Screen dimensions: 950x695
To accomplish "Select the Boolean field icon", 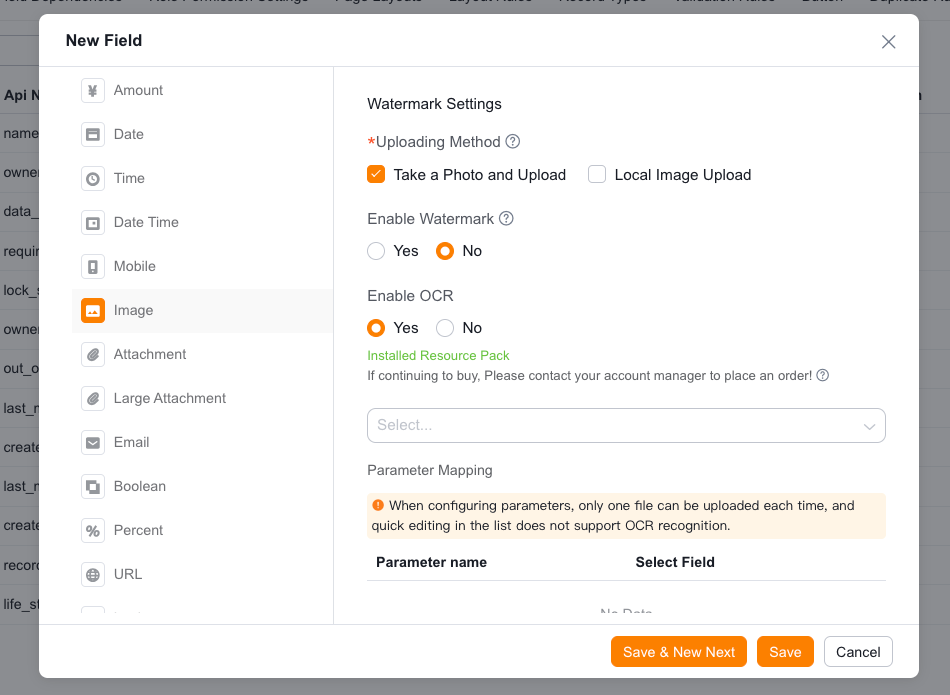I will (93, 487).
